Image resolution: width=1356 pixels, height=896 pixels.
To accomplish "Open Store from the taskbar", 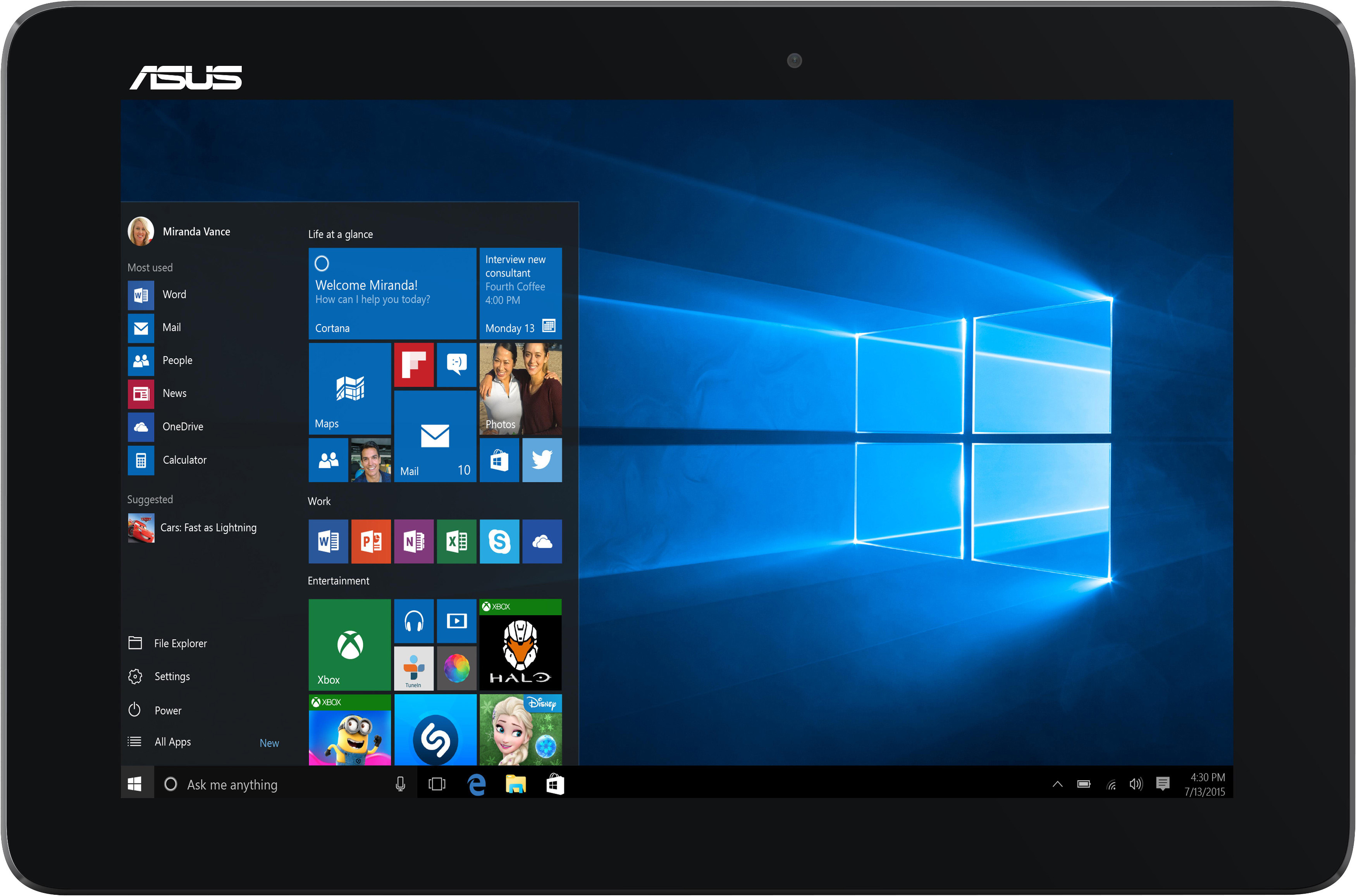I will point(555,784).
